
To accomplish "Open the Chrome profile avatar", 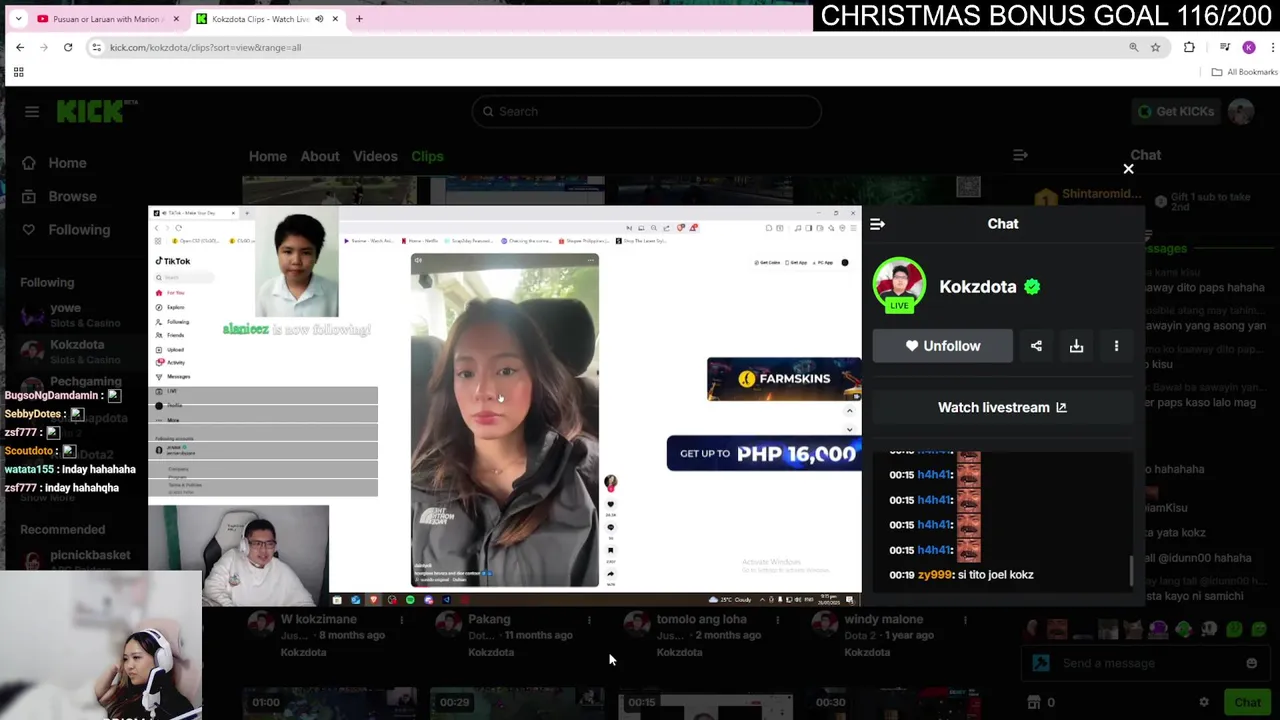I will click(x=1248, y=47).
